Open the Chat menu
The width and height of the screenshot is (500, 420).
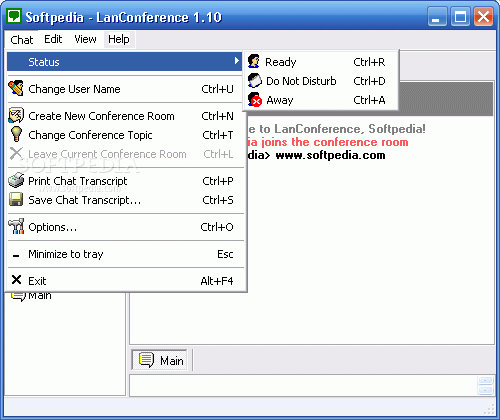22,40
